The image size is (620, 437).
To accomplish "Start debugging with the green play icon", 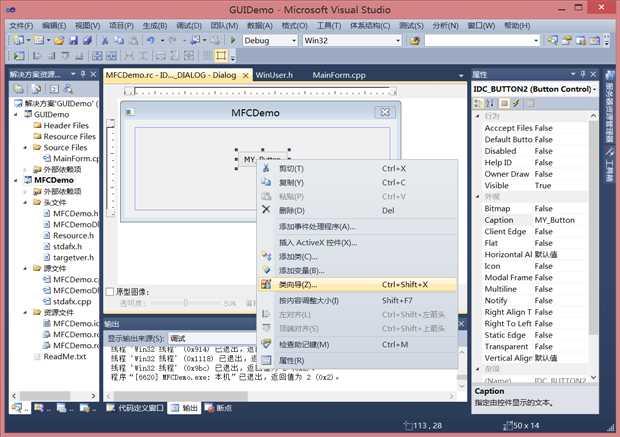I will [233, 40].
